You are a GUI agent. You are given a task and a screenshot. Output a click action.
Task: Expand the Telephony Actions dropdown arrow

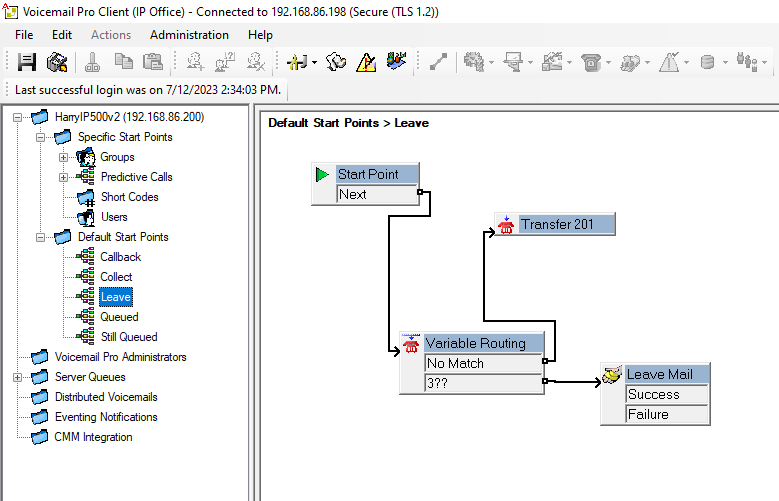[608, 63]
